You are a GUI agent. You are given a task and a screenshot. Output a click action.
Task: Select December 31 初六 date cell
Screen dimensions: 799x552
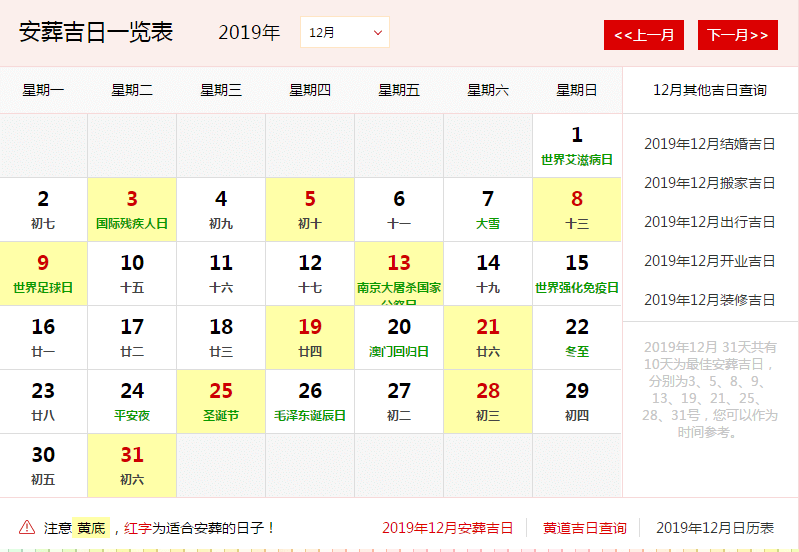(x=132, y=466)
